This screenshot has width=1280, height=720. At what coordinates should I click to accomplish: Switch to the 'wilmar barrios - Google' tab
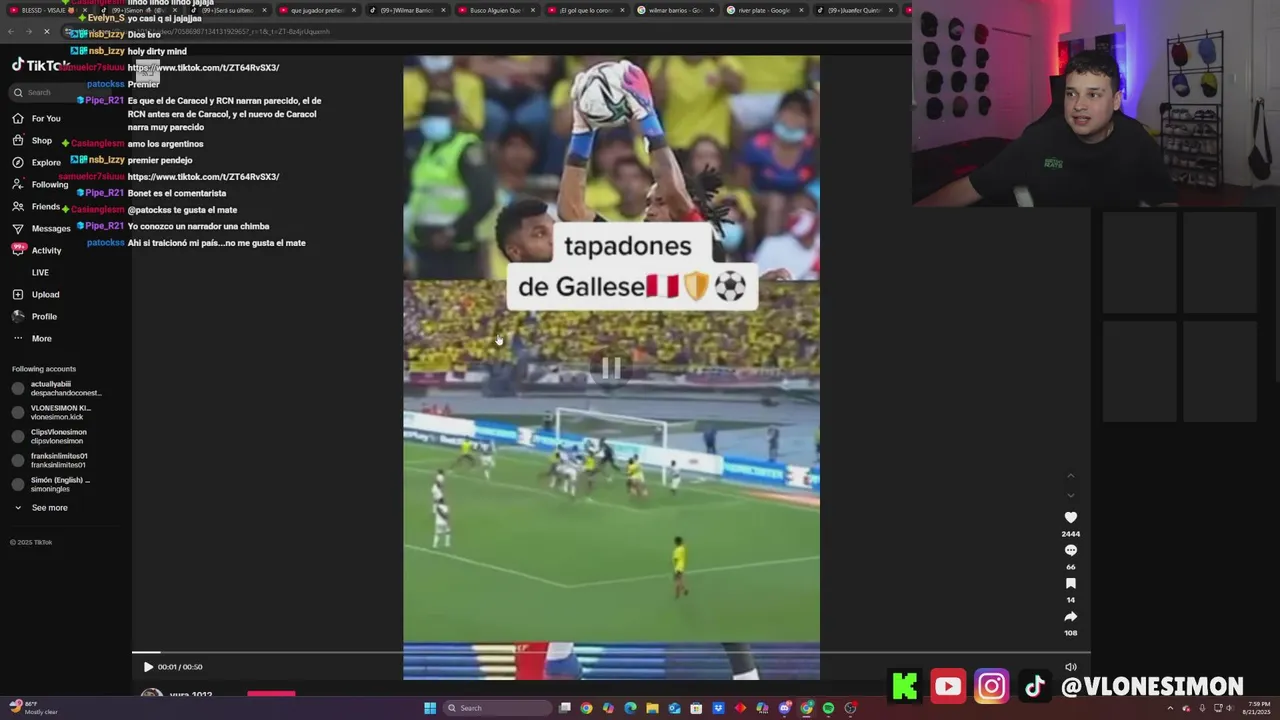(x=675, y=10)
